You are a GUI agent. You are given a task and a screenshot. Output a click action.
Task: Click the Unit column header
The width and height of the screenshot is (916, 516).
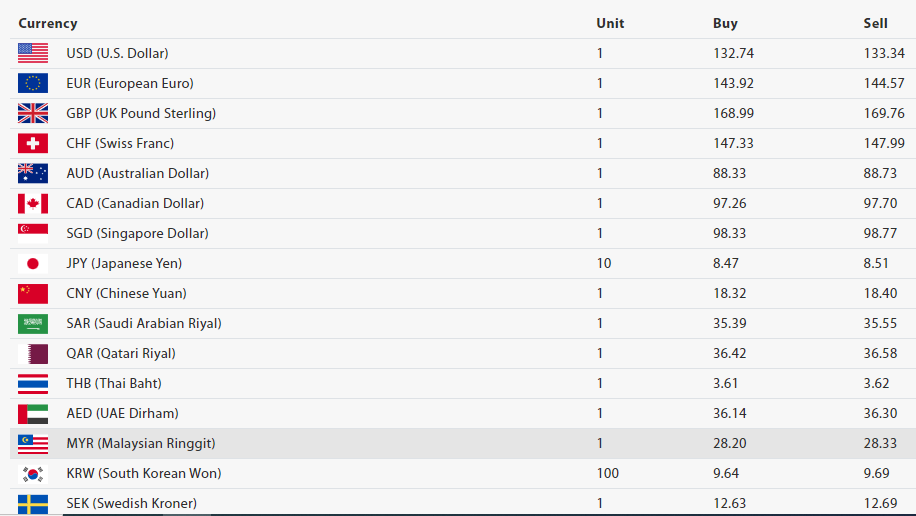tap(610, 23)
